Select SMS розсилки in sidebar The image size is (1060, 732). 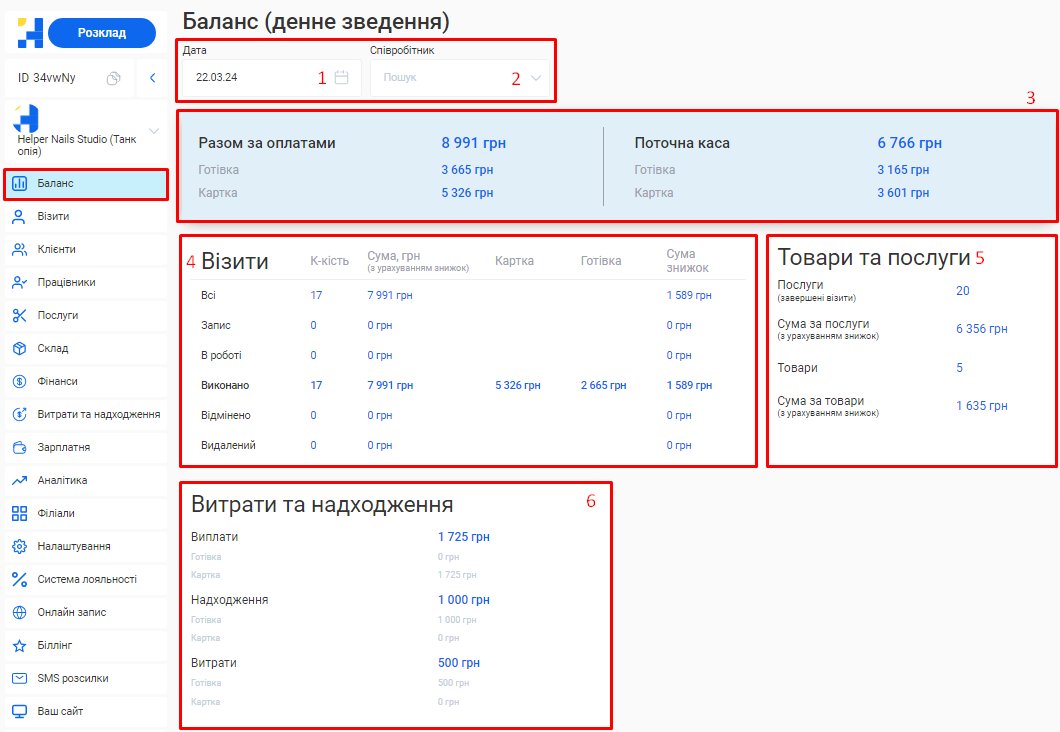point(73,679)
